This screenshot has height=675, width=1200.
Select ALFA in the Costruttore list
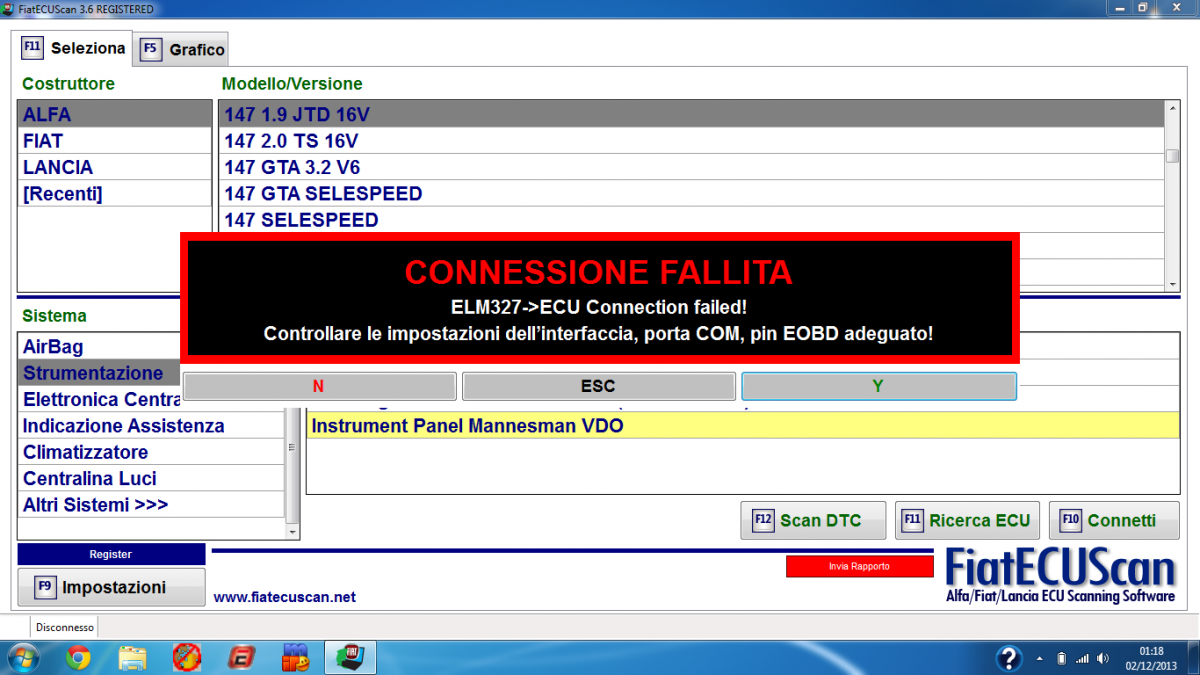click(x=116, y=115)
